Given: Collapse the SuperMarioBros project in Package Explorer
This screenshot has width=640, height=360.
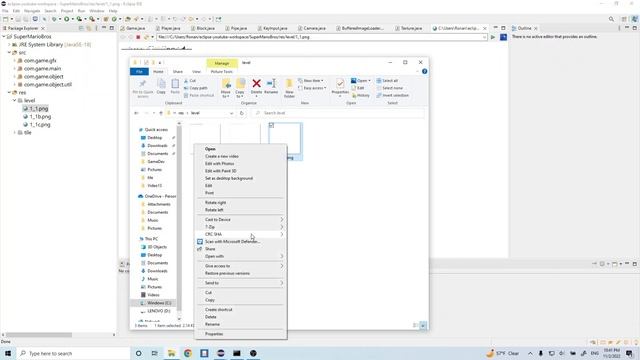Looking at the screenshot, I should 4,37.
